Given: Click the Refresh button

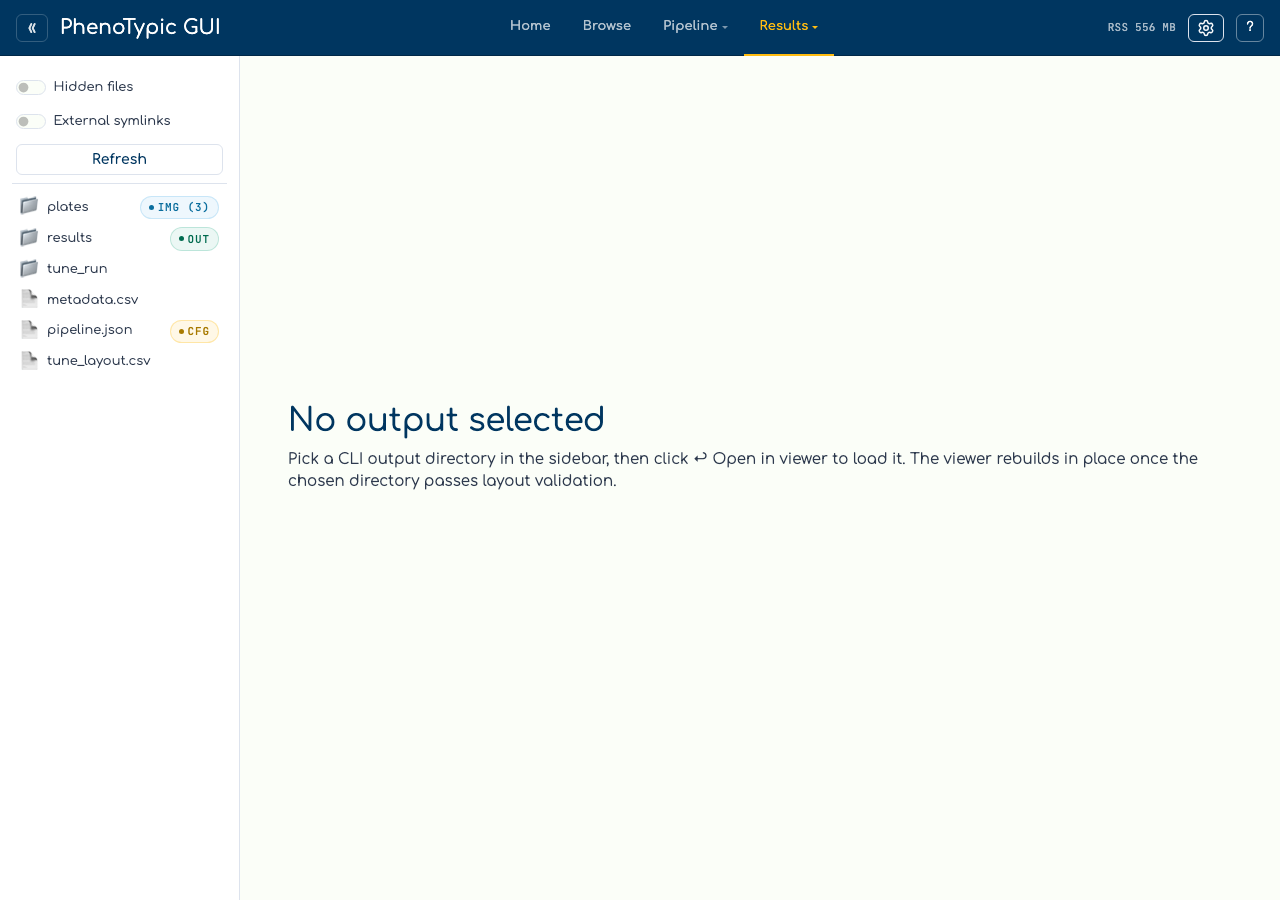Looking at the screenshot, I should click(119, 159).
